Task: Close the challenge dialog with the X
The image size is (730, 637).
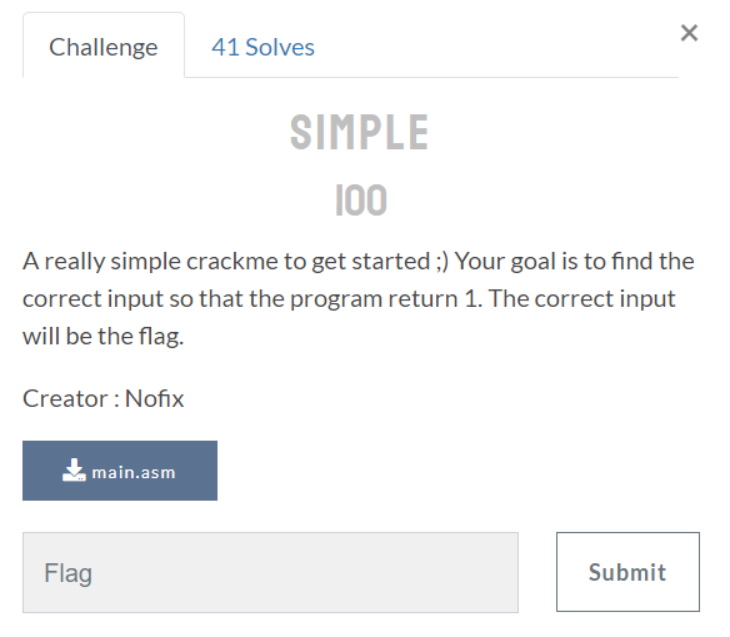Action: pyautogui.click(x=689, y=33)
